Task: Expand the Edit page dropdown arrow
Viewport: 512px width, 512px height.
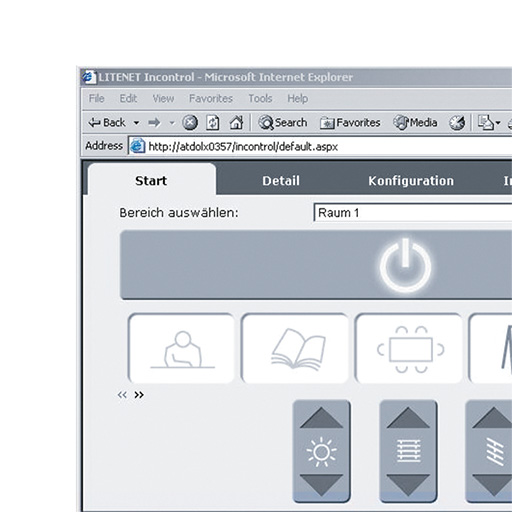Action: tap(498, 123)
